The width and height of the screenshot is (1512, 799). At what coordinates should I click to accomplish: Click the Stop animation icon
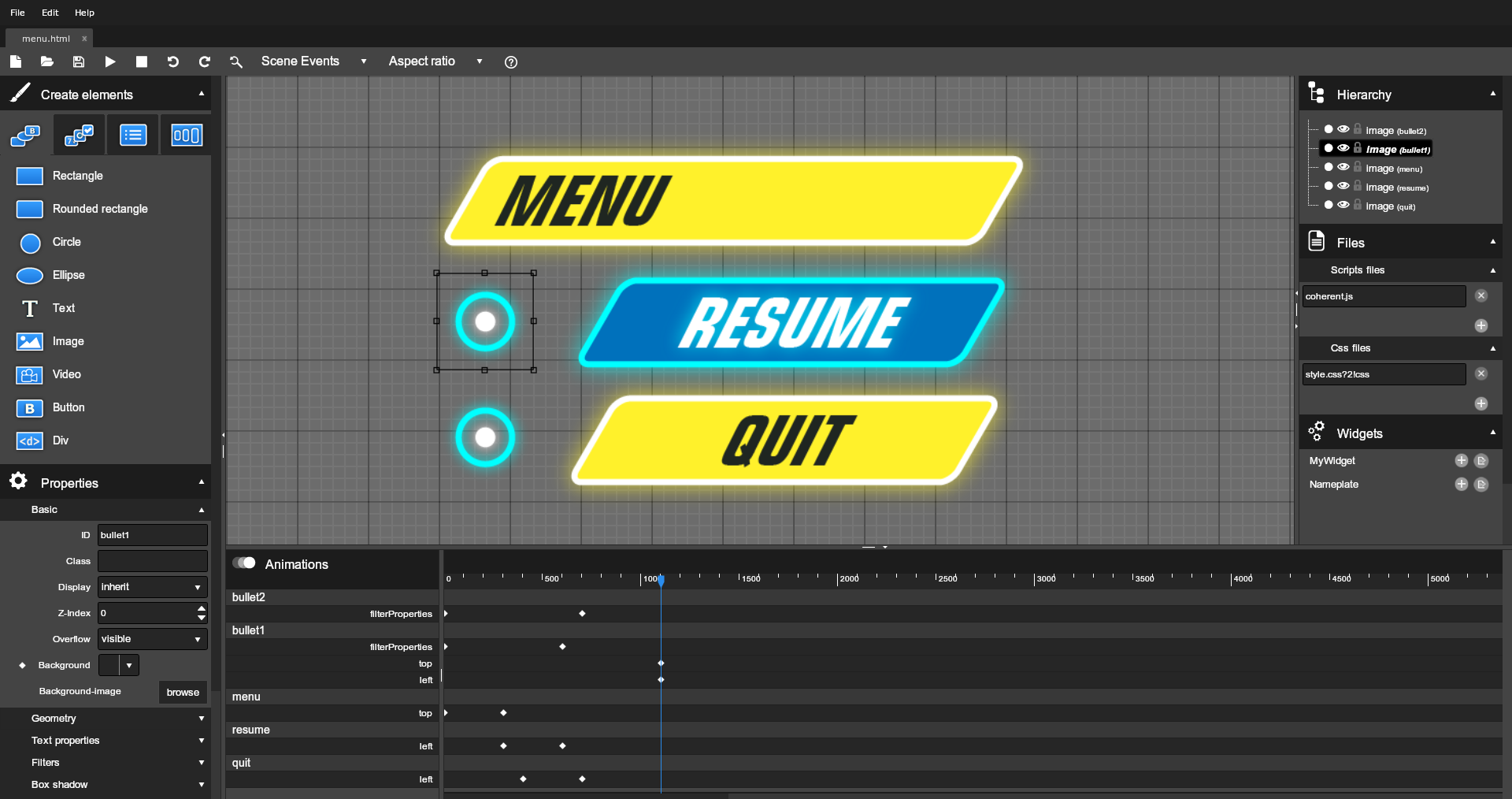tap(142, 61)
